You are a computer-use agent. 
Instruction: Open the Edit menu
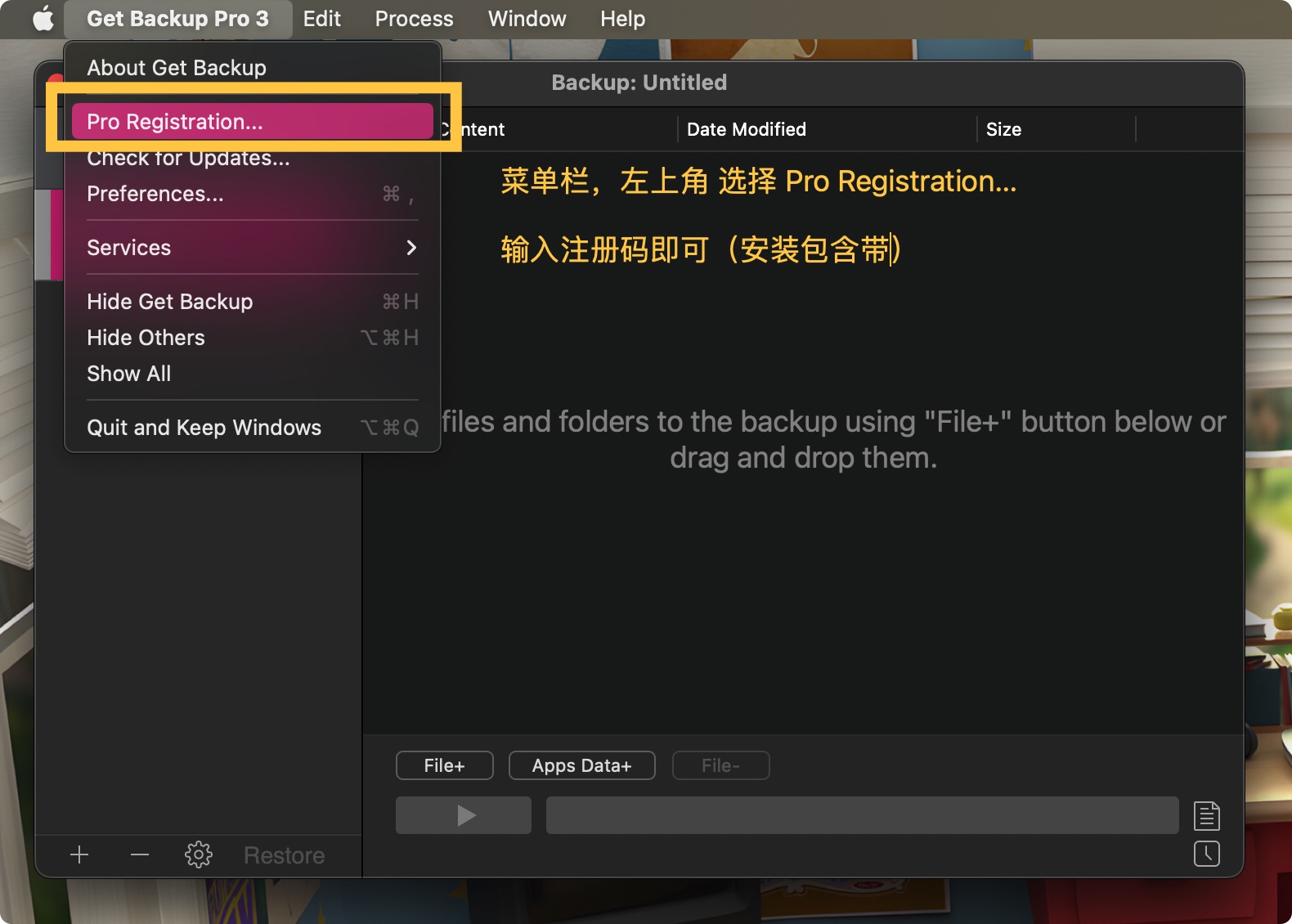(x=321, y=18)
